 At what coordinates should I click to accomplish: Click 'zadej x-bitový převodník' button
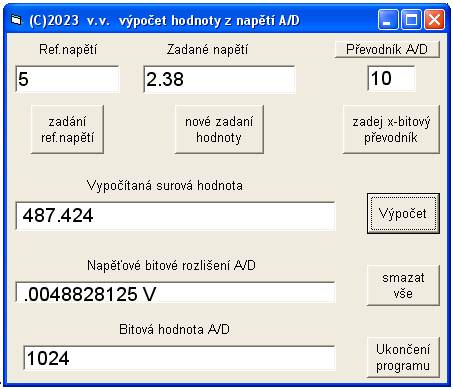pyautogui.click(x=391, y=129)
